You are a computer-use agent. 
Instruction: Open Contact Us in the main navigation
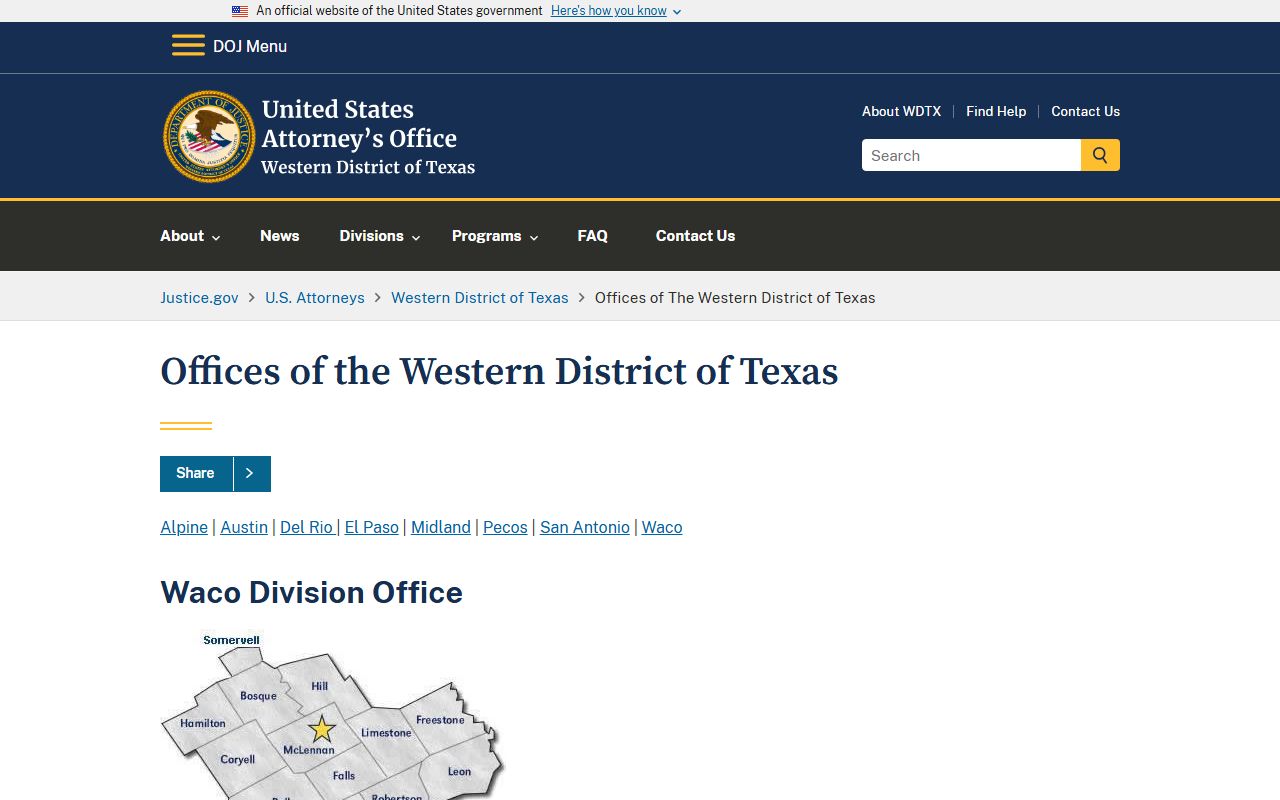coord(695,236)
